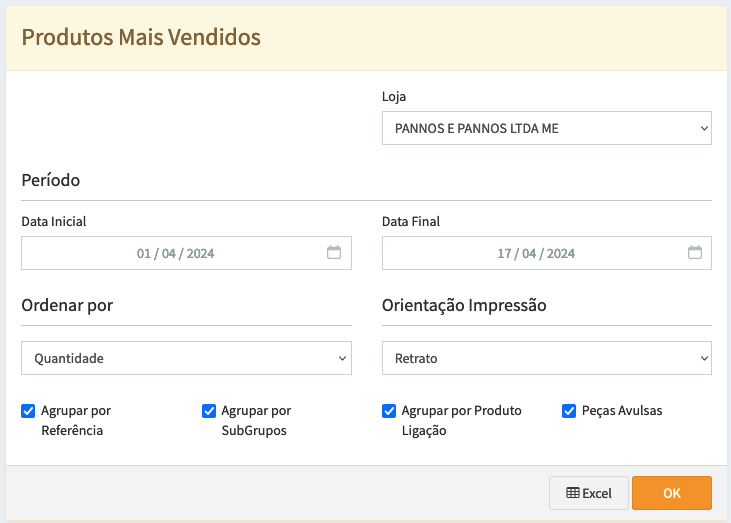The image size is (731, 523).
Task: Select the year 2024 in Data Inicial
Action: [200, 254]
